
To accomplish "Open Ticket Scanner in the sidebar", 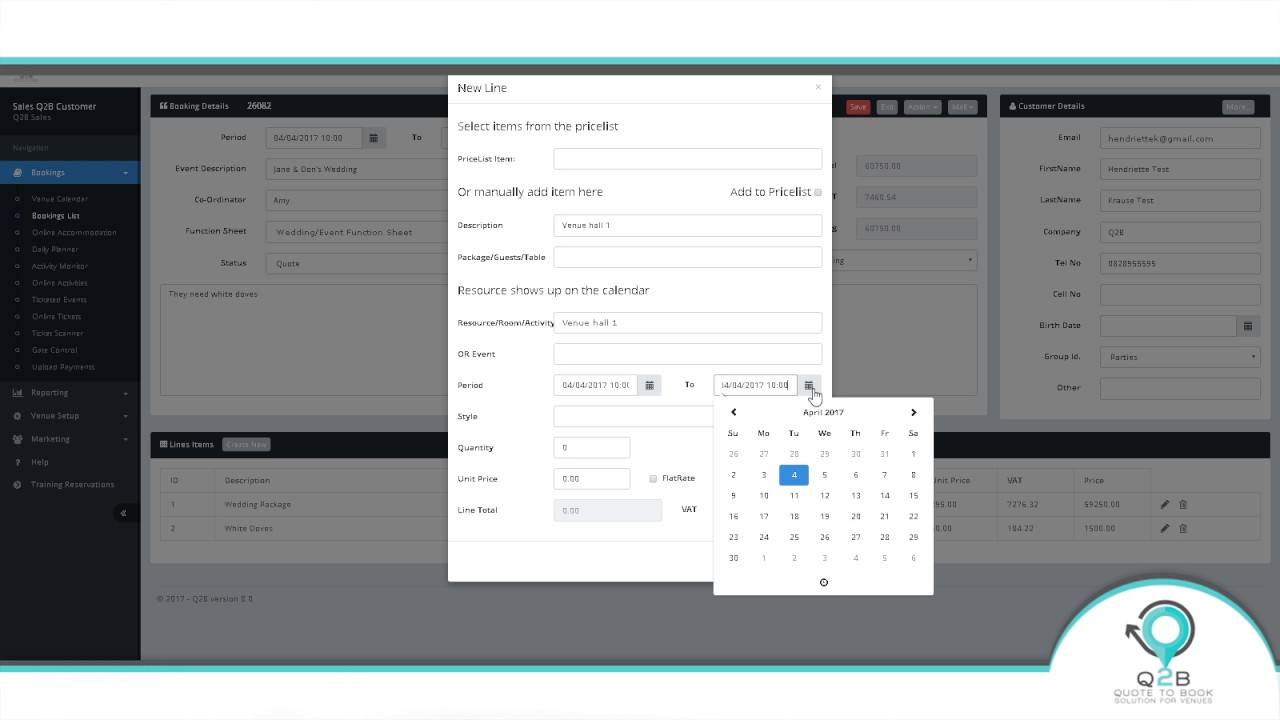I will coord(57,333).
